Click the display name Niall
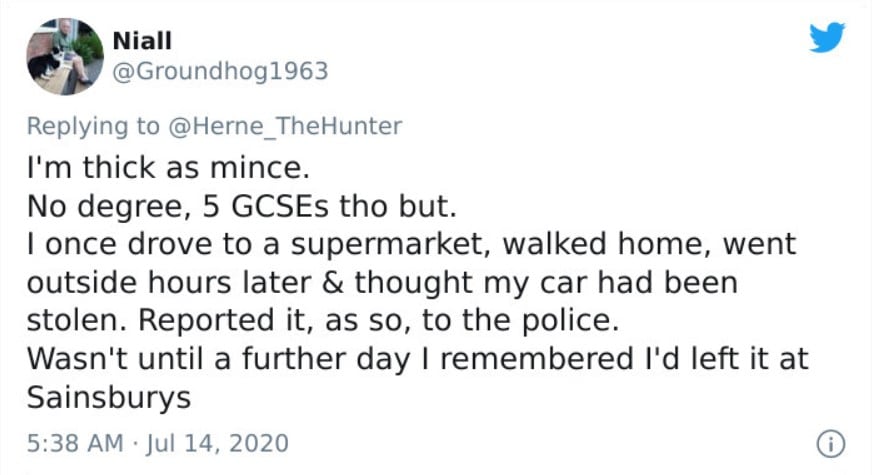This screenshot has width=872, height=475. (x=142, y=41)
